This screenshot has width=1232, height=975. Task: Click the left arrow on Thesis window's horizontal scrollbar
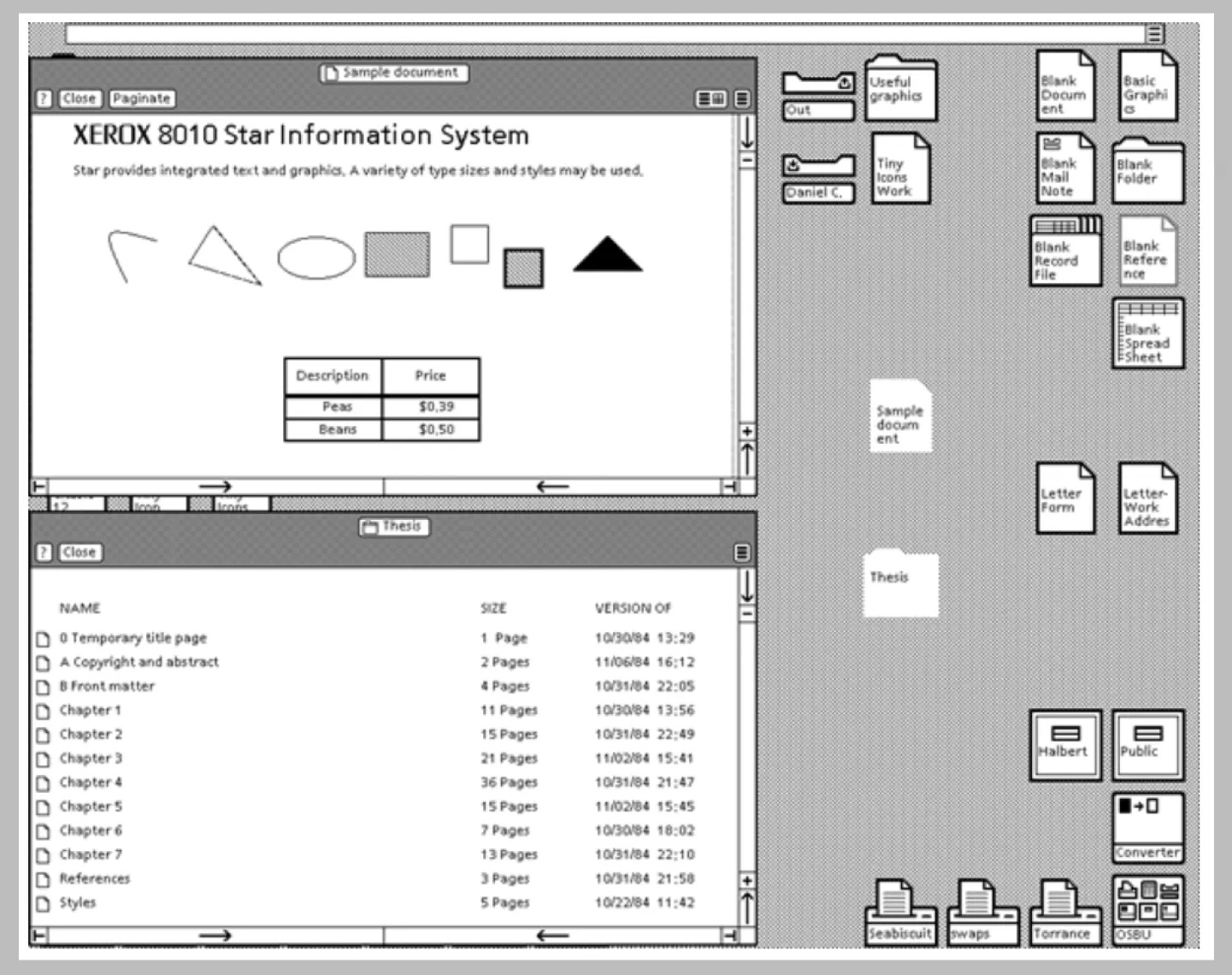[x=552, y=936]
